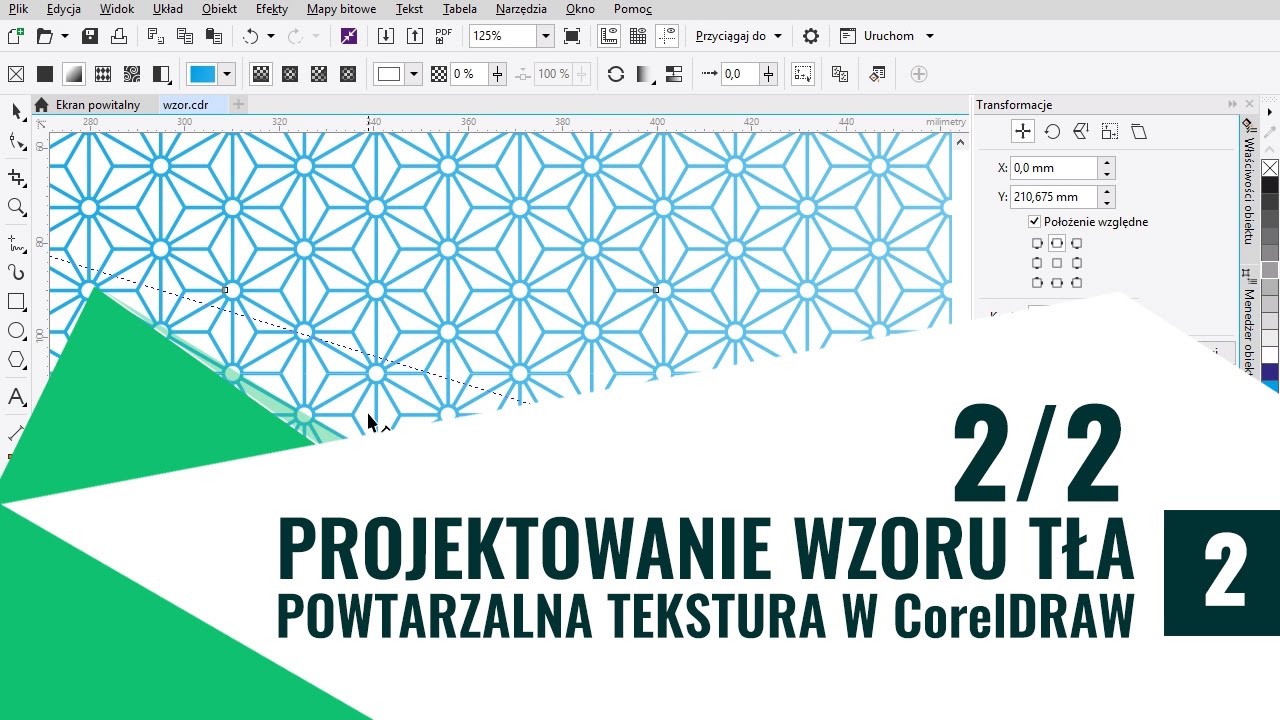Select the top-left anchor point
This screenshot has width=1280, height=720.
[x=1037, y=243]
